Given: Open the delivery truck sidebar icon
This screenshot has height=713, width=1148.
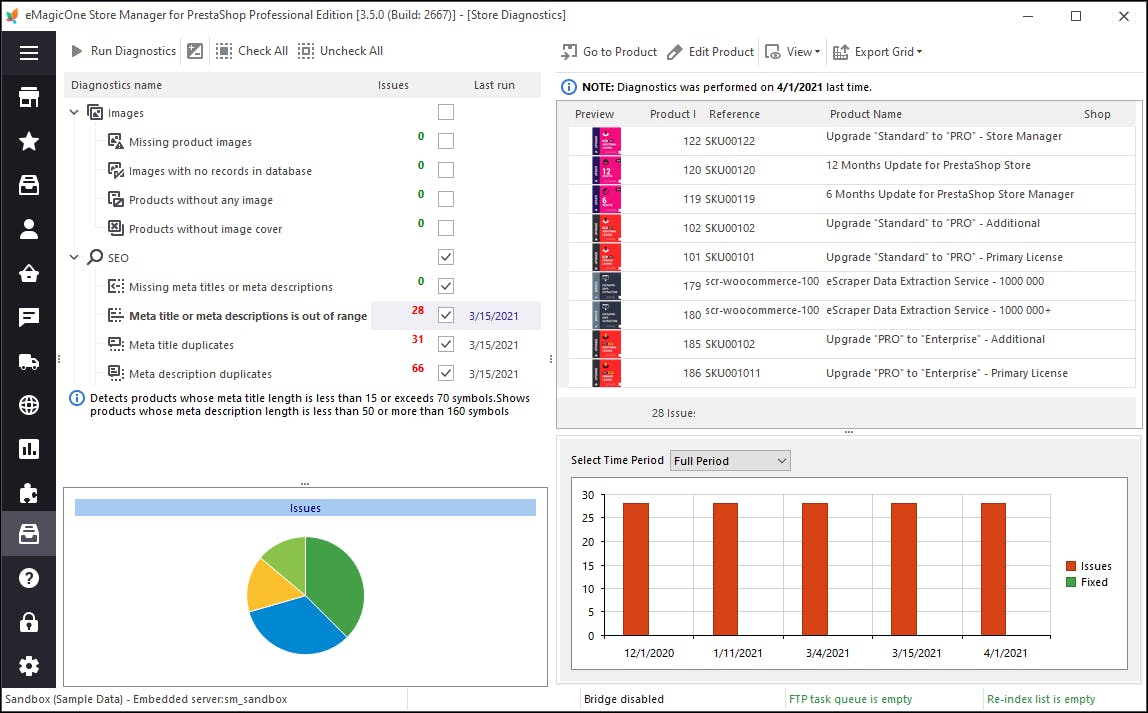Looking at the screenshot, I should [29, 361].
